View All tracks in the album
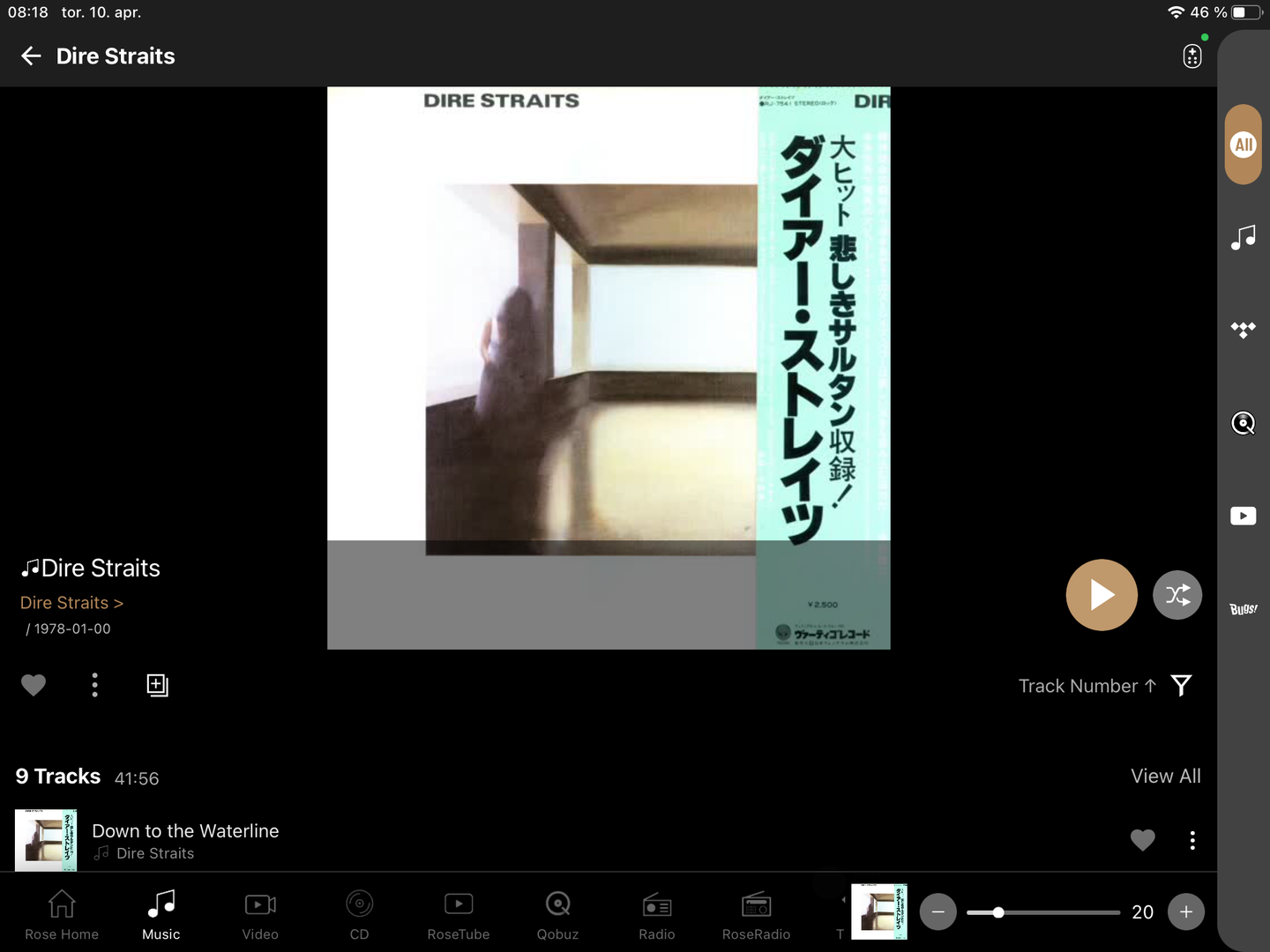 click(x=1166, y=776)
